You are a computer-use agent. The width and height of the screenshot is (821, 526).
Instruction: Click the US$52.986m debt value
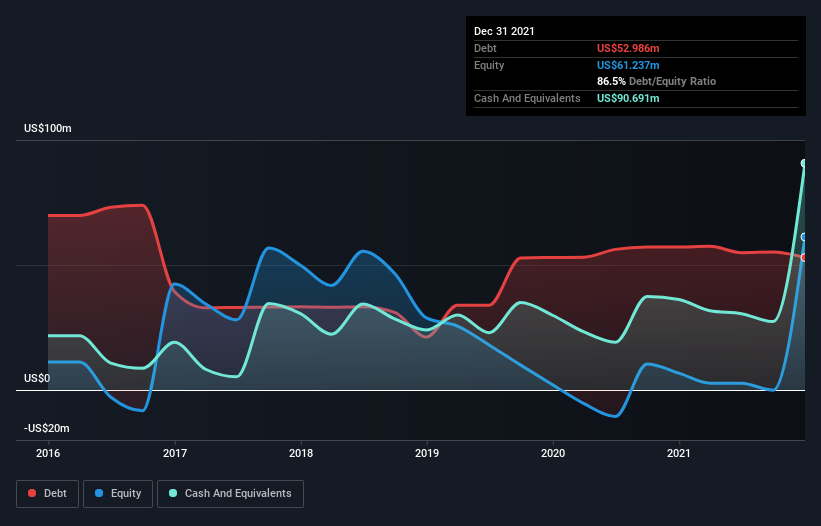628,48
